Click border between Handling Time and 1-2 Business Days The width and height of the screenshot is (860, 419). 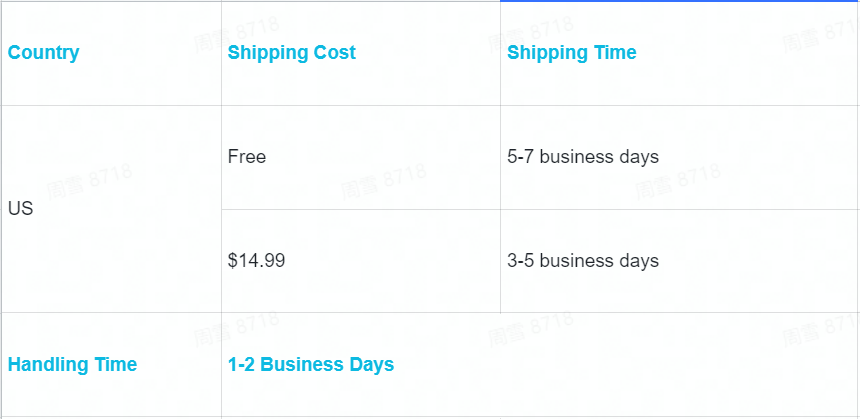pos(222,365)
